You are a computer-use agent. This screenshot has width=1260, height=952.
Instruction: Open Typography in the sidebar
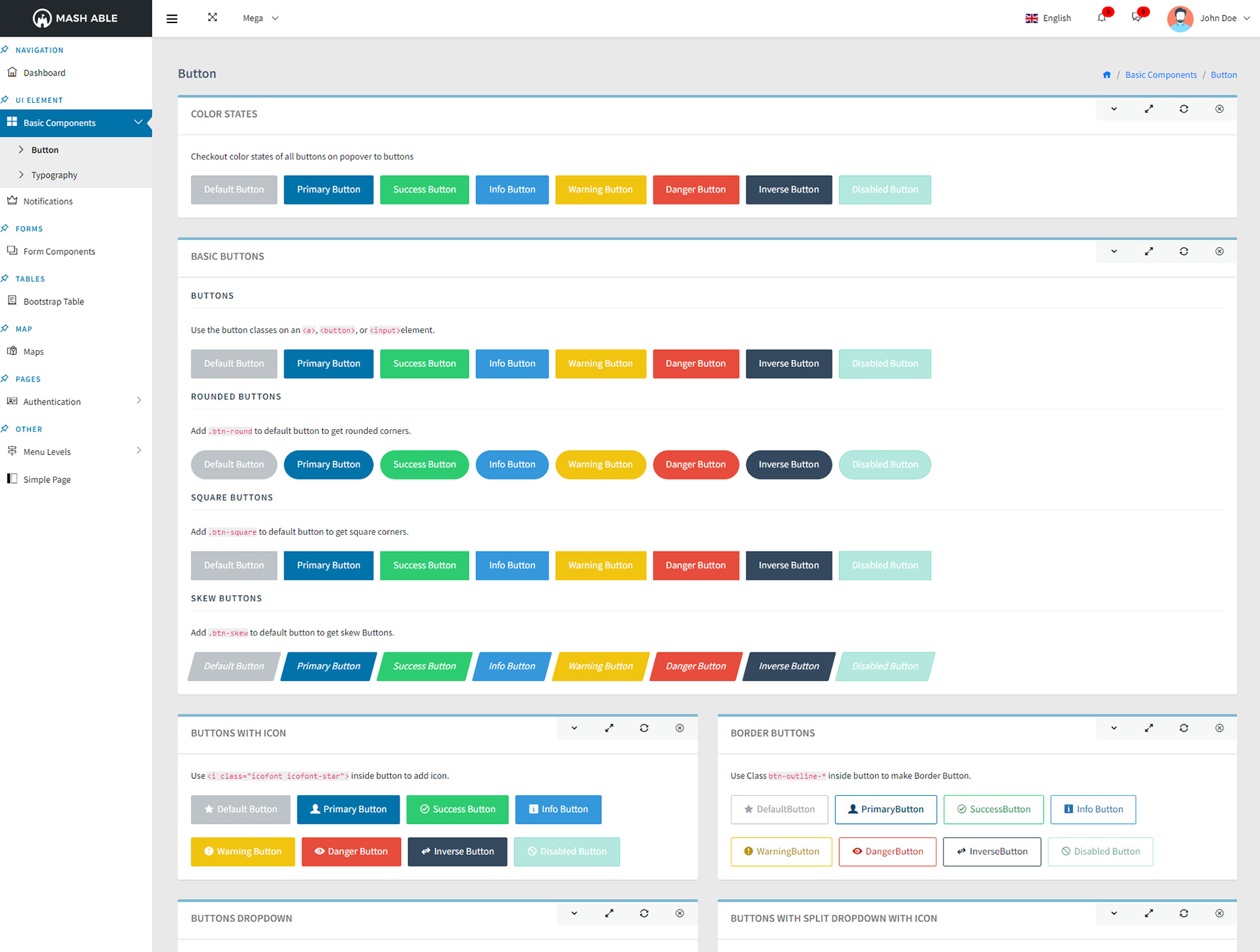(x=54, y=175)
